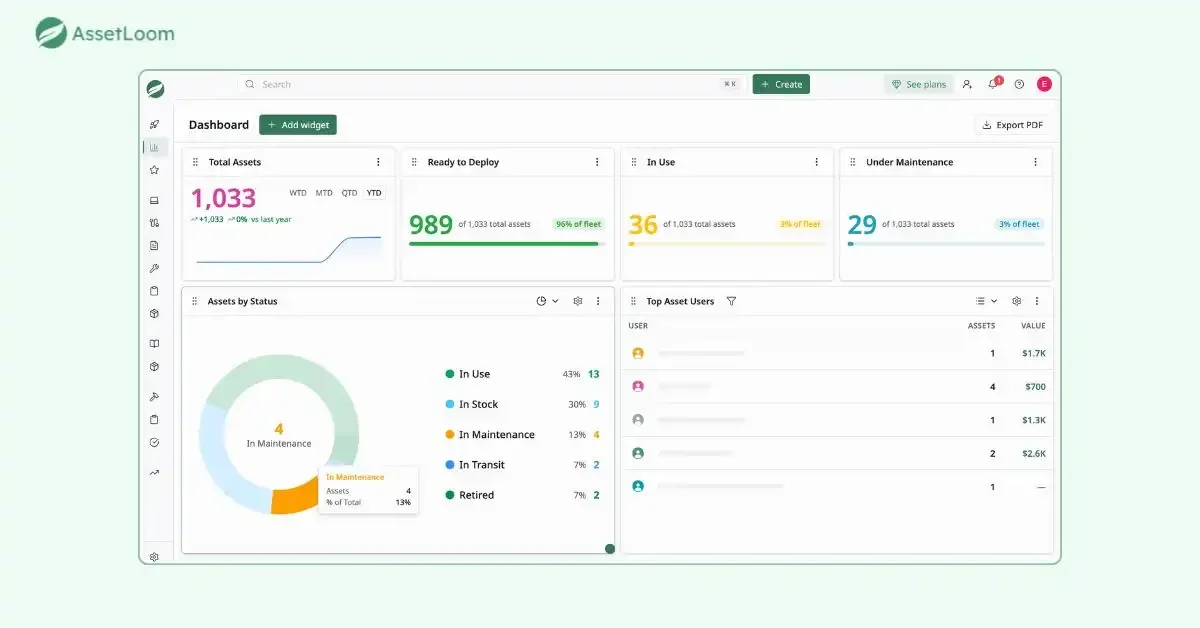Toggle the Retired legend entry
This screenshot has height=628, width=1200.
(522, 495)
